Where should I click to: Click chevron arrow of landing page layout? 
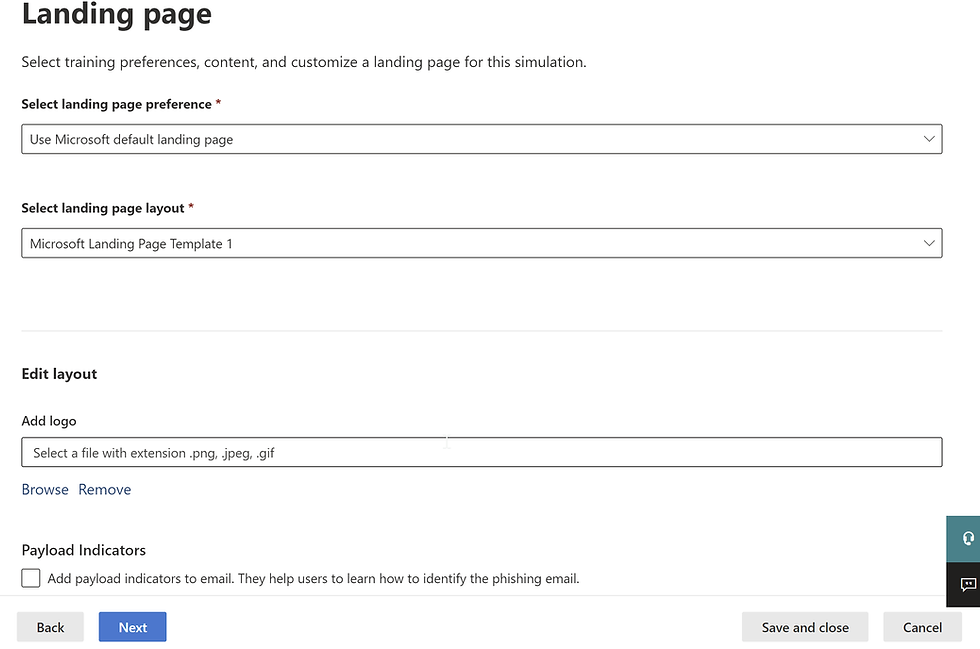pos(929,243)
